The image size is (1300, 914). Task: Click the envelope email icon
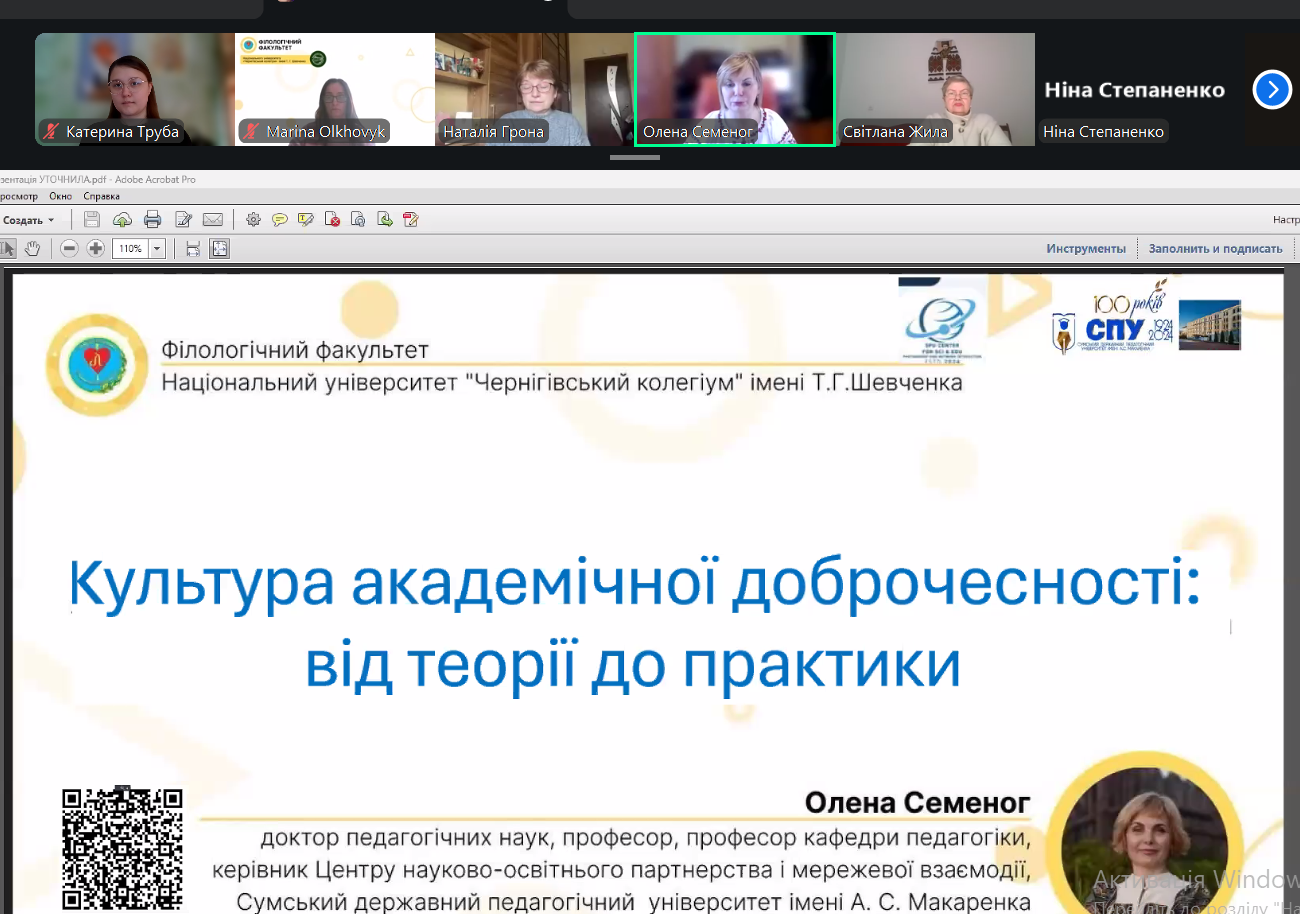[212, 220]
